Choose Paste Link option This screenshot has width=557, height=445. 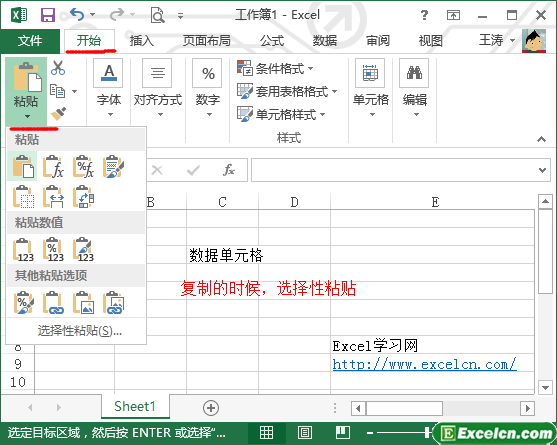click(x=53, y=303)
